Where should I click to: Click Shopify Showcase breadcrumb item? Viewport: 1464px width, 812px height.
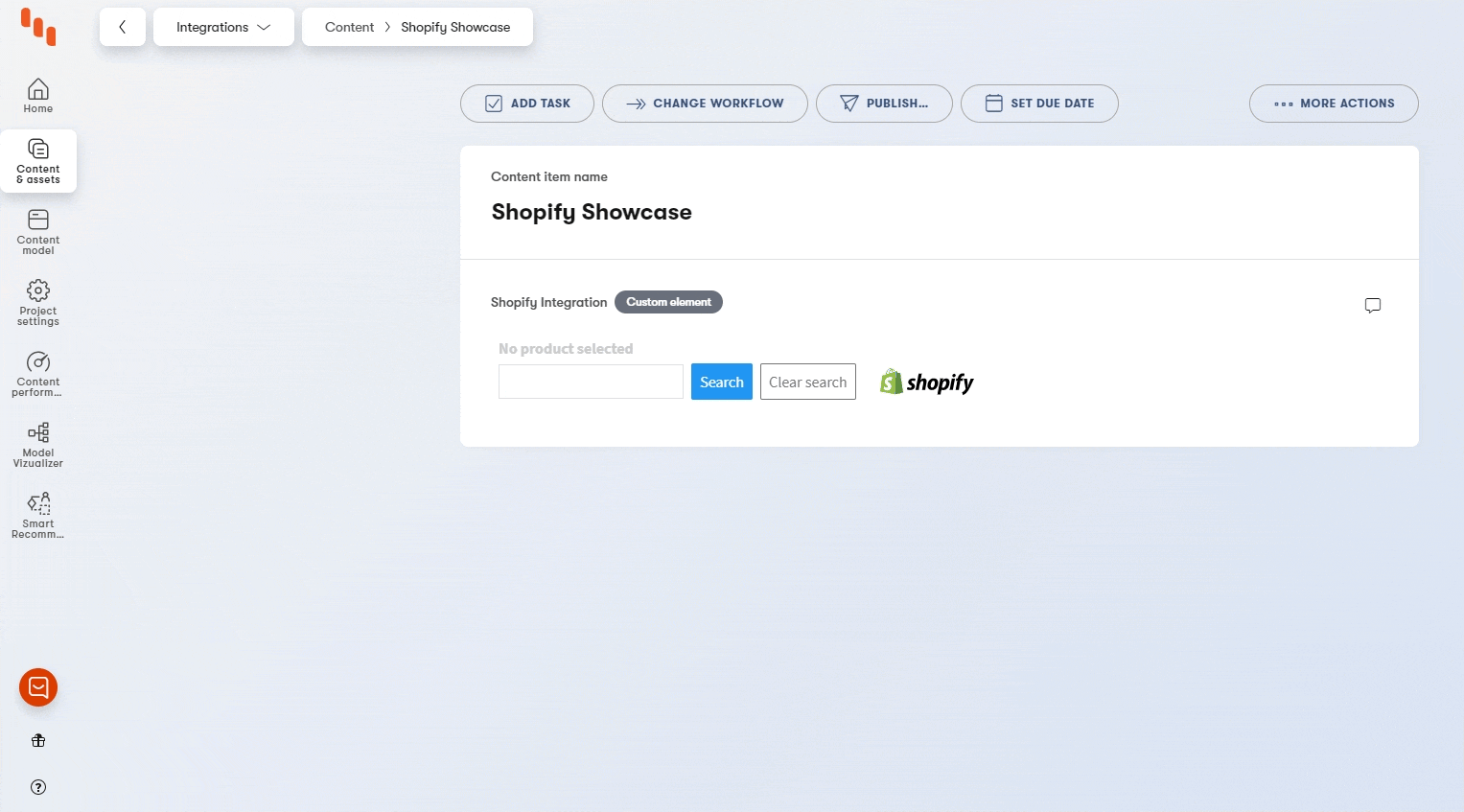click(x=455, y=27)
